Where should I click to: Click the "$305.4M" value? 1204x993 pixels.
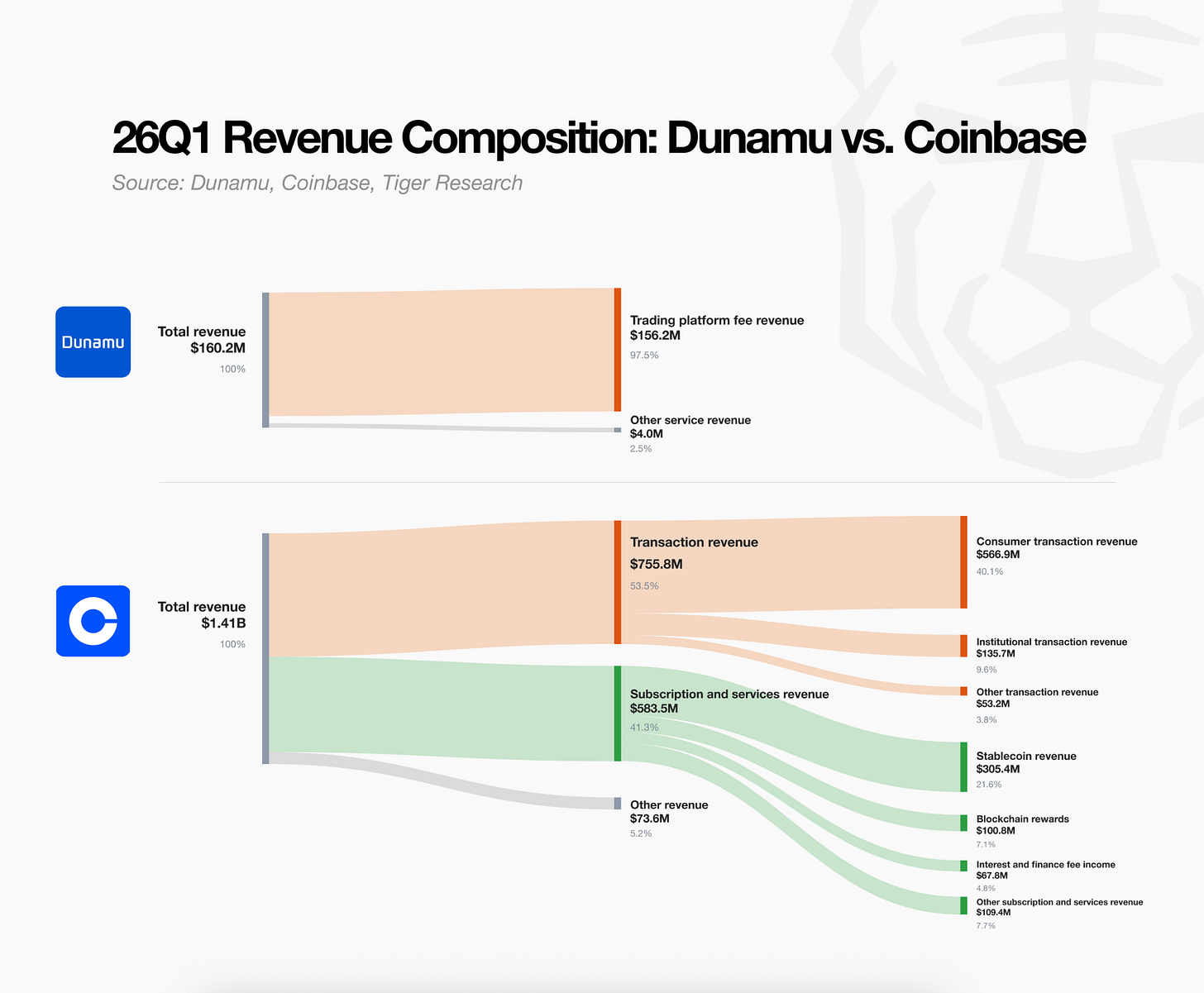pyautogui.click(x=998, y=769)
